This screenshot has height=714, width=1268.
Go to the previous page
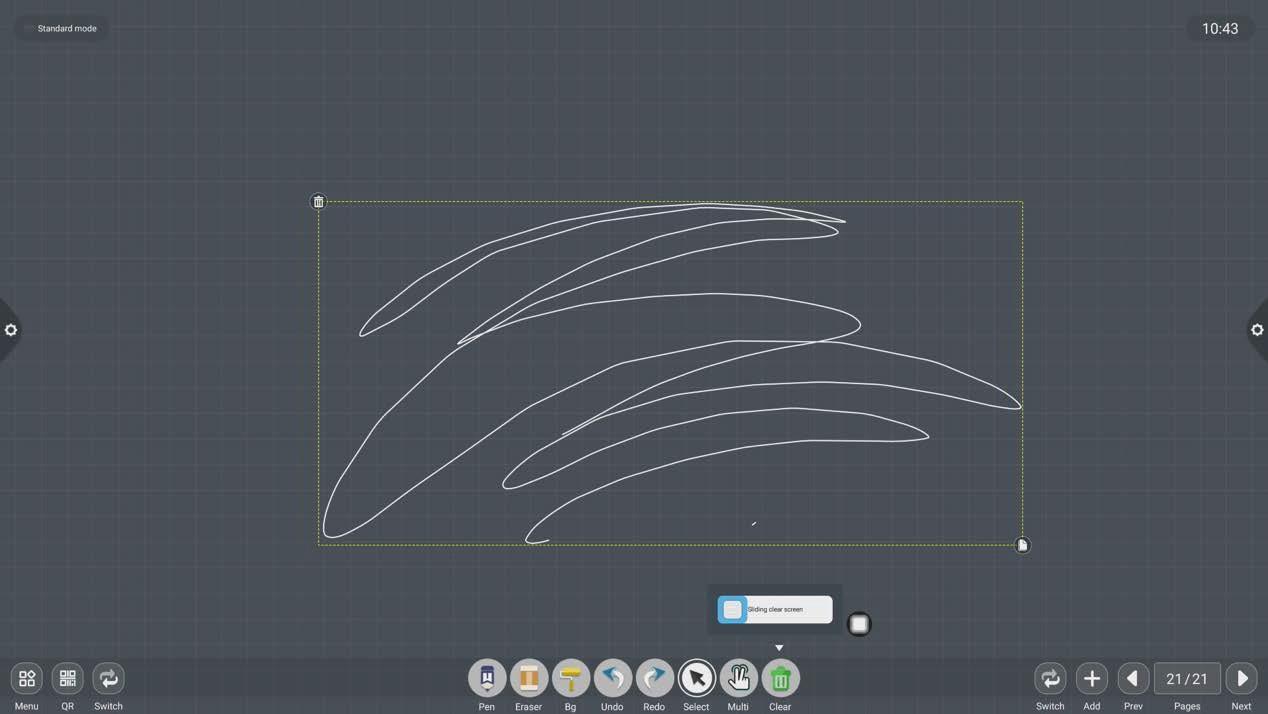click(x=1133, y=678)
